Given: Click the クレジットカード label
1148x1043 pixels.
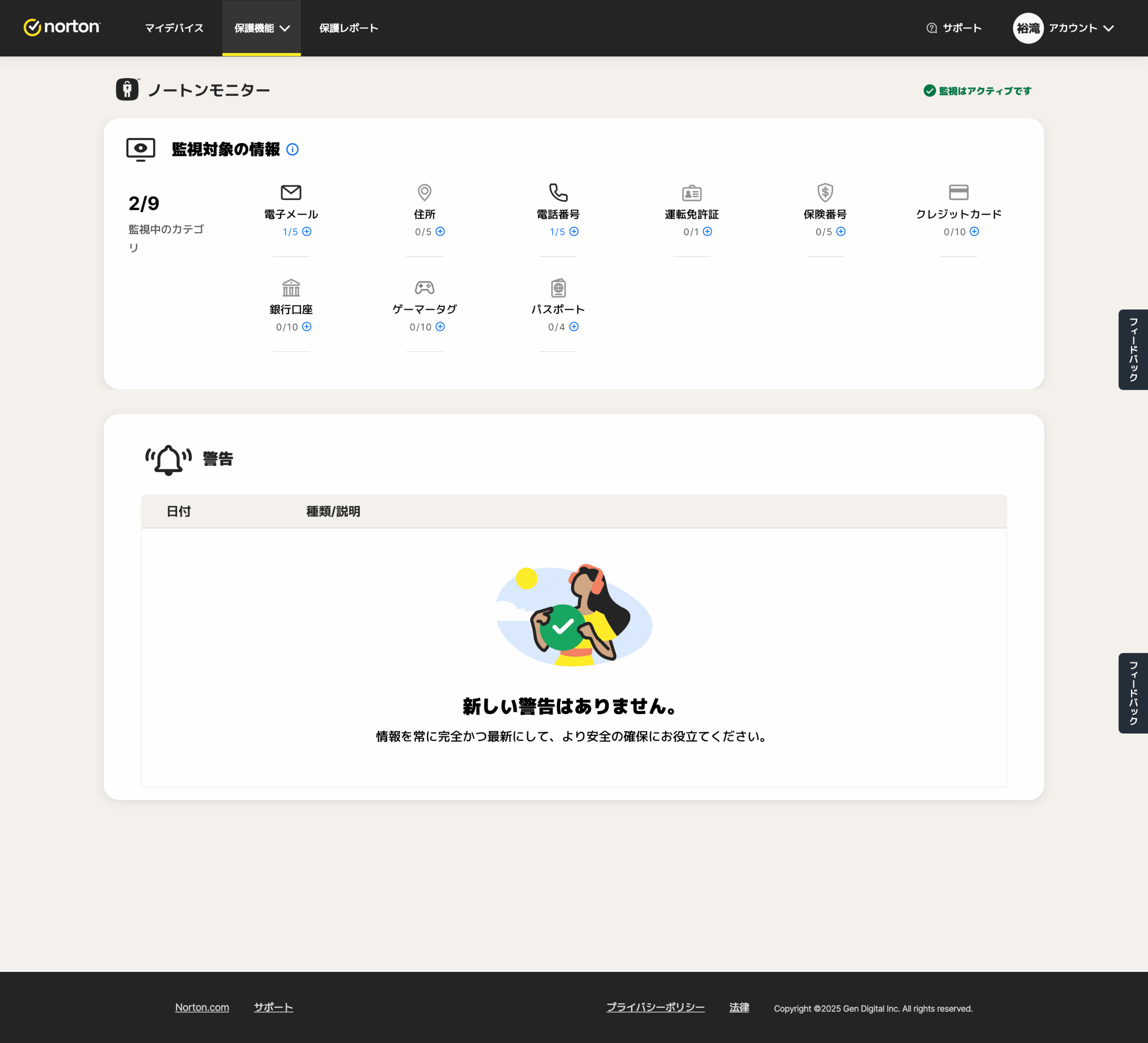Looking at the screenshot, I should pos(958,214).
